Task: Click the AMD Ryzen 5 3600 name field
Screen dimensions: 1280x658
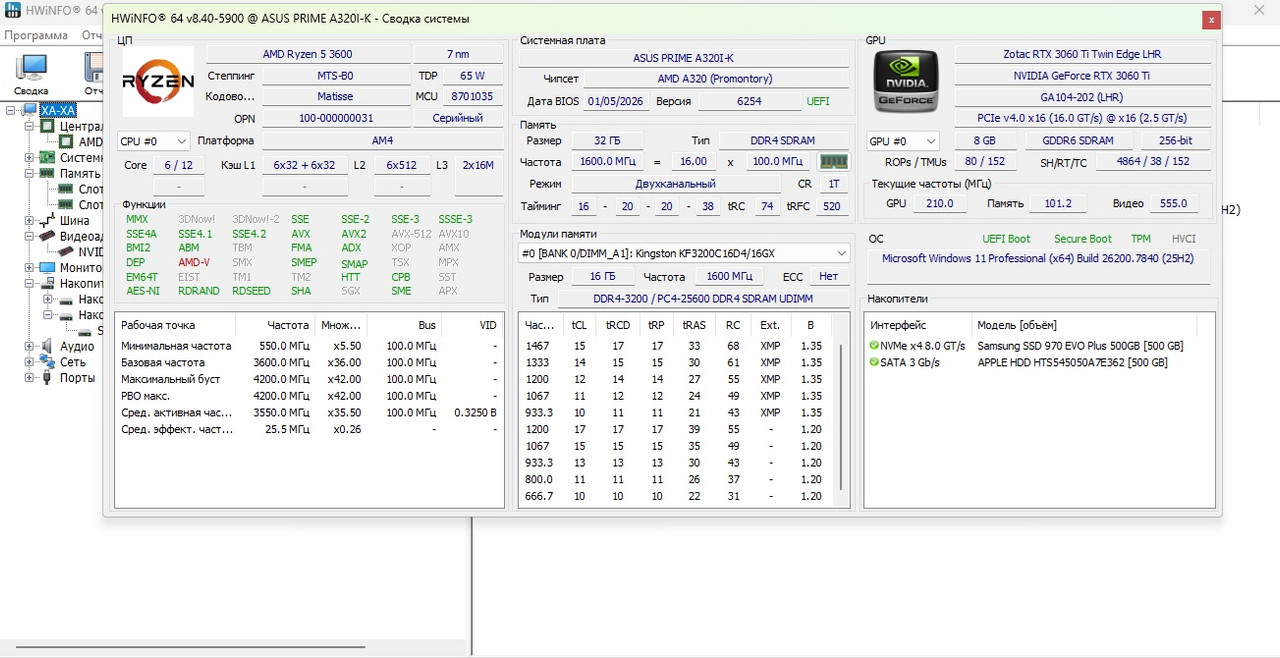Action: coord(307,54)
